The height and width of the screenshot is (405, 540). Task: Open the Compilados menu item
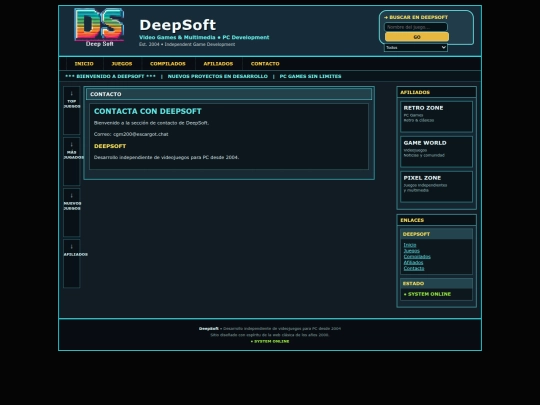tap(168, 64)
